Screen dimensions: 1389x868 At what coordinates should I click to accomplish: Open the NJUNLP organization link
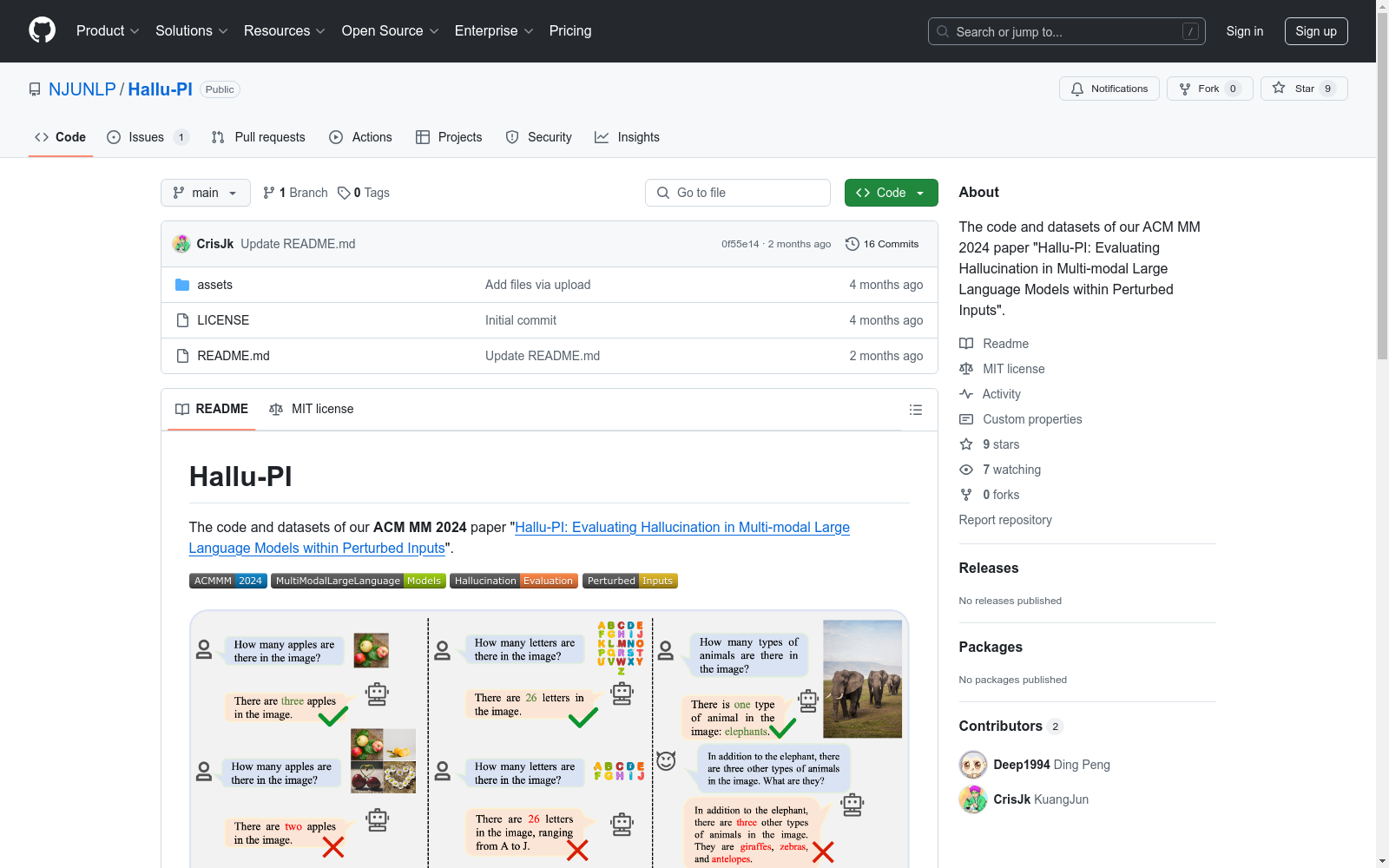pyautogui.click(x=82, y=89)
